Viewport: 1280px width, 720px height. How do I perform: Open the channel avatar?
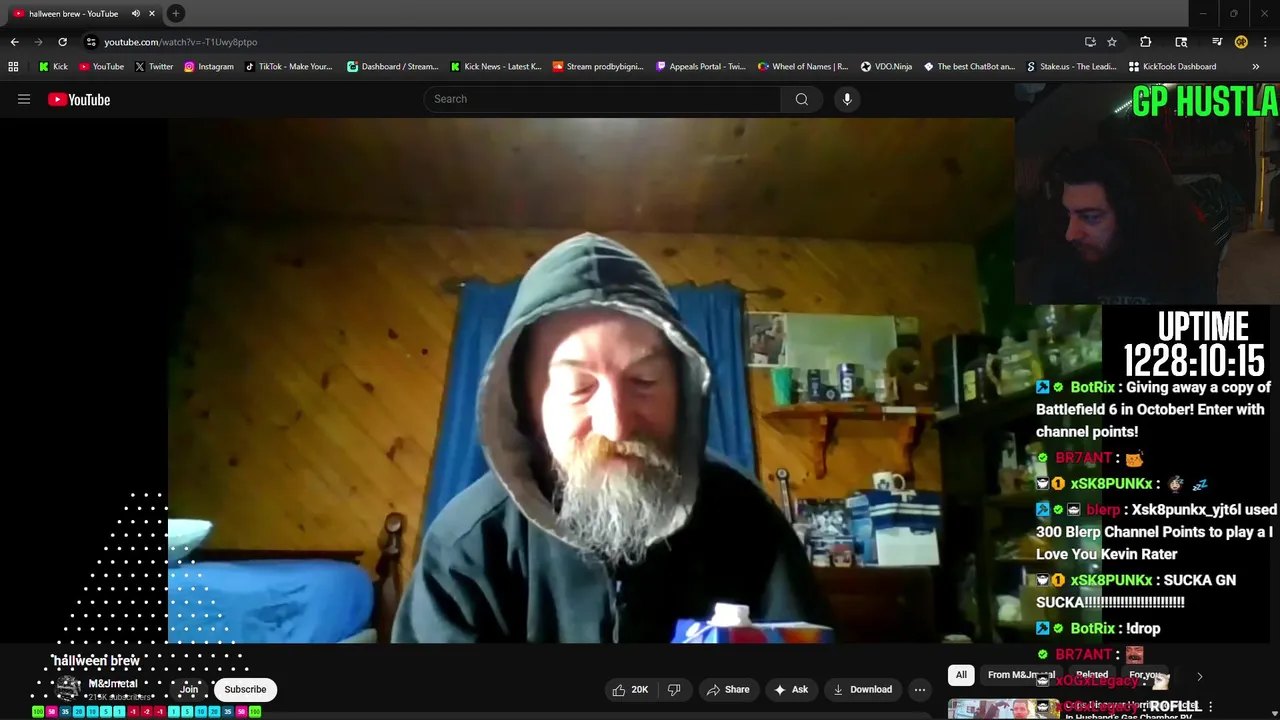click(68, 688)
